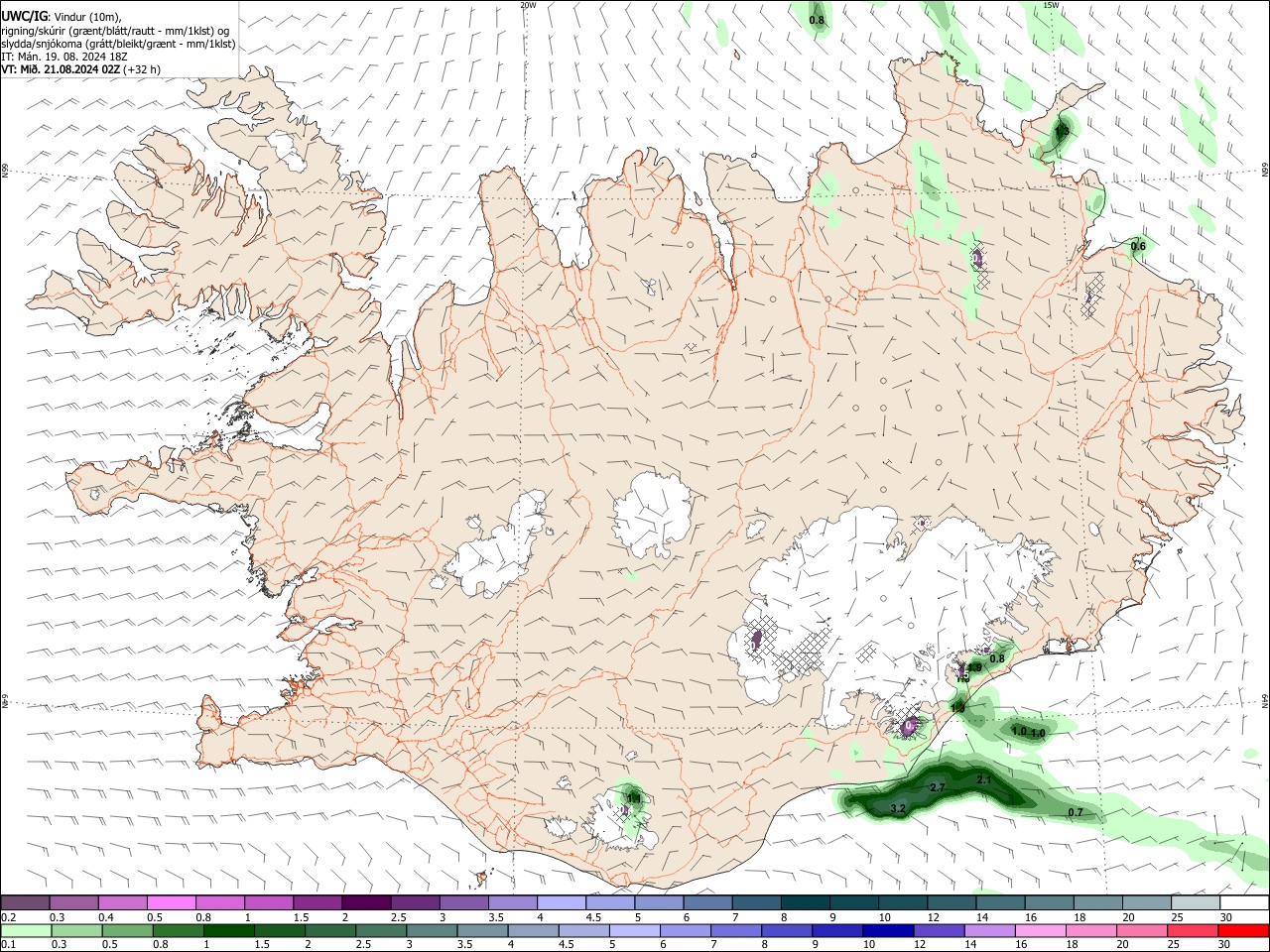Viewport: 1270px width, 952px height.
Task: Click the 3.2 rainfall value on the map
Action: [898, 809]
